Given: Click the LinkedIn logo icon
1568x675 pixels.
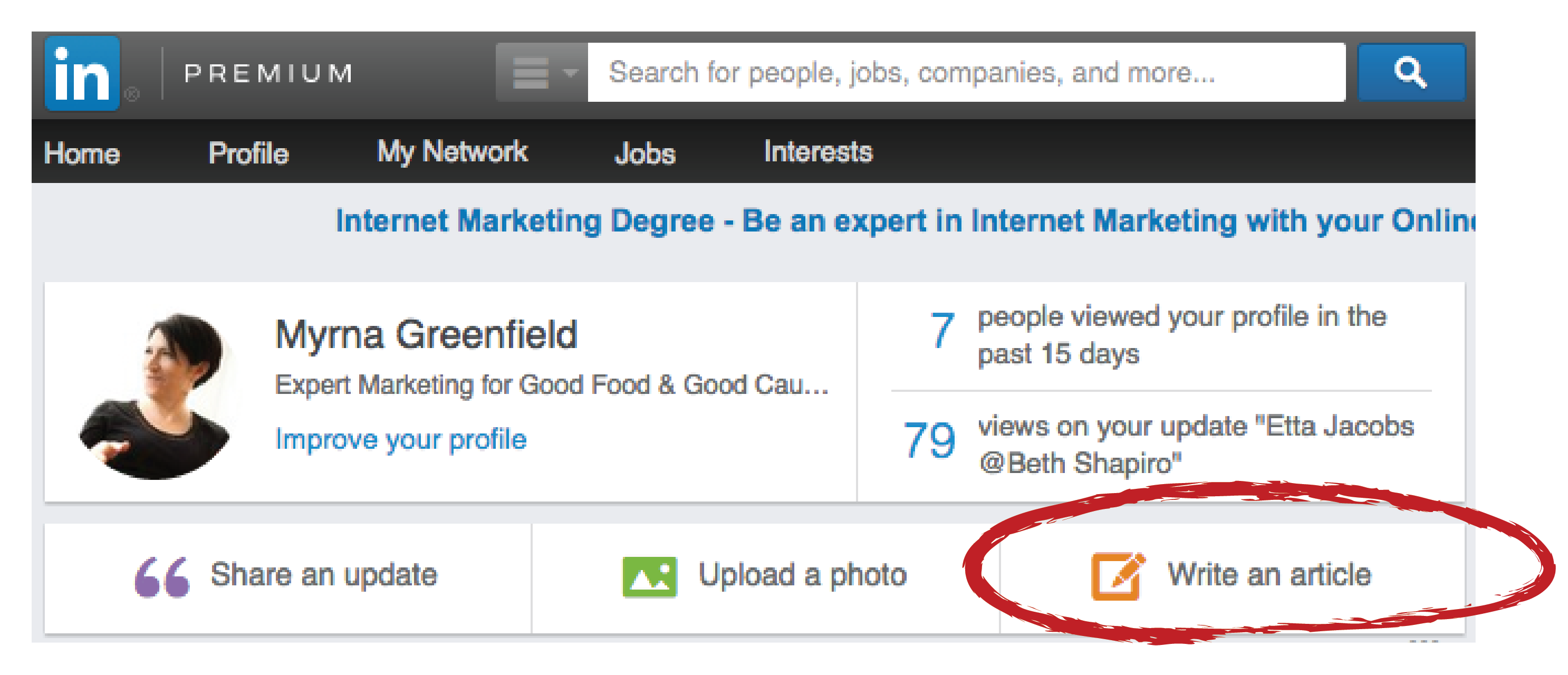Looking at the screenshot, I should 82,74.
